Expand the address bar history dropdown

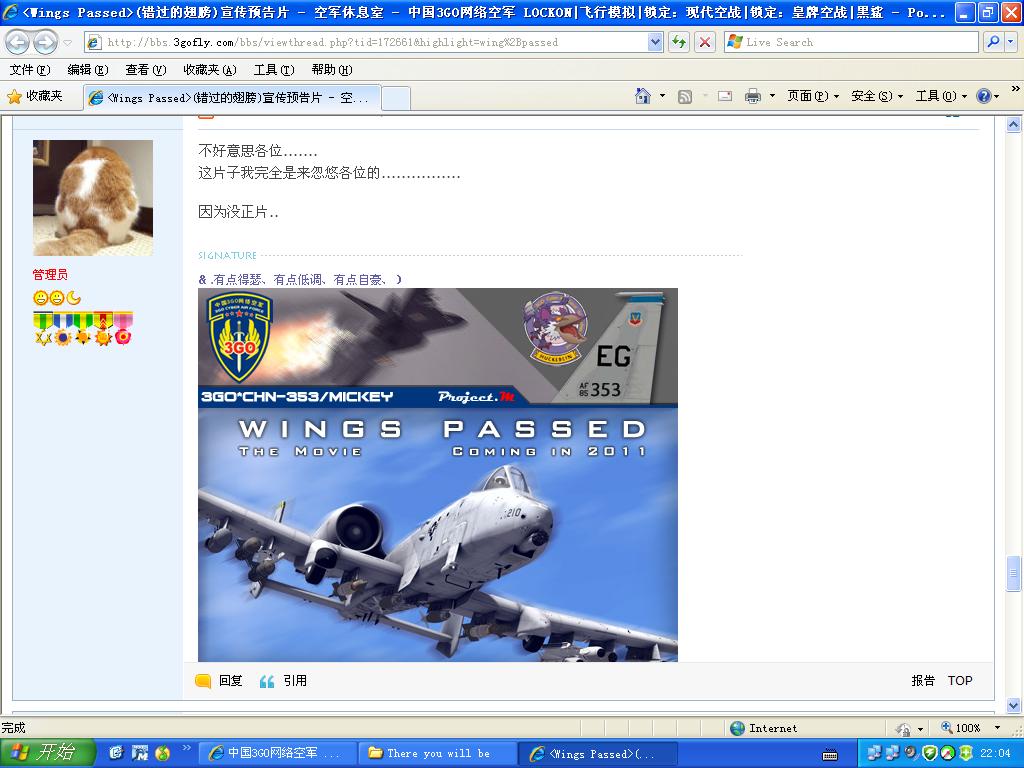tap(656, 42)
